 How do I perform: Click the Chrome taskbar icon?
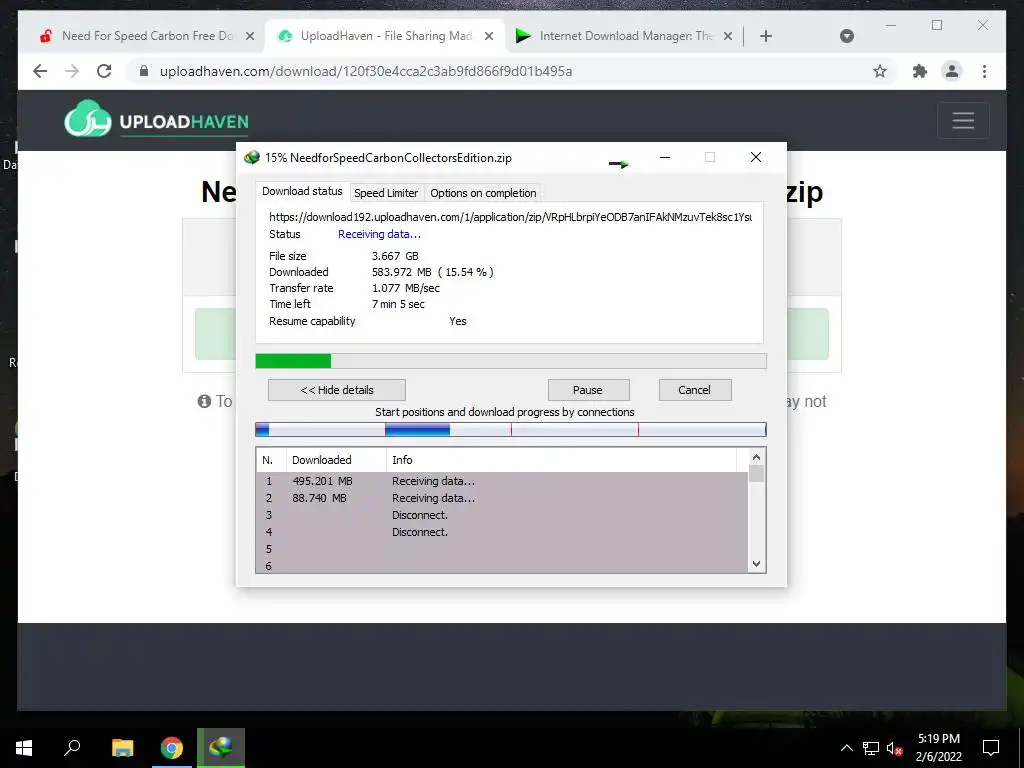point(172,748)
